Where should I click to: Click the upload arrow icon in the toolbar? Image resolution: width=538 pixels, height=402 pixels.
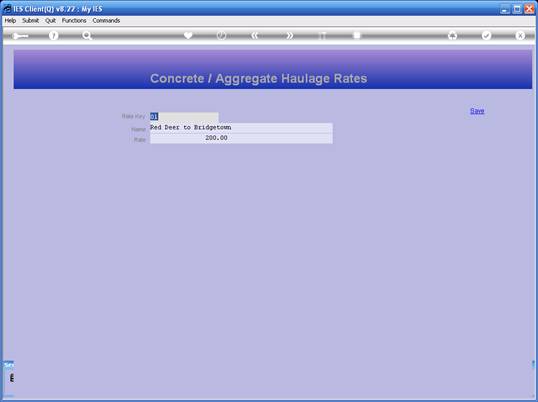pyautogui.click(x=453, y=35)
